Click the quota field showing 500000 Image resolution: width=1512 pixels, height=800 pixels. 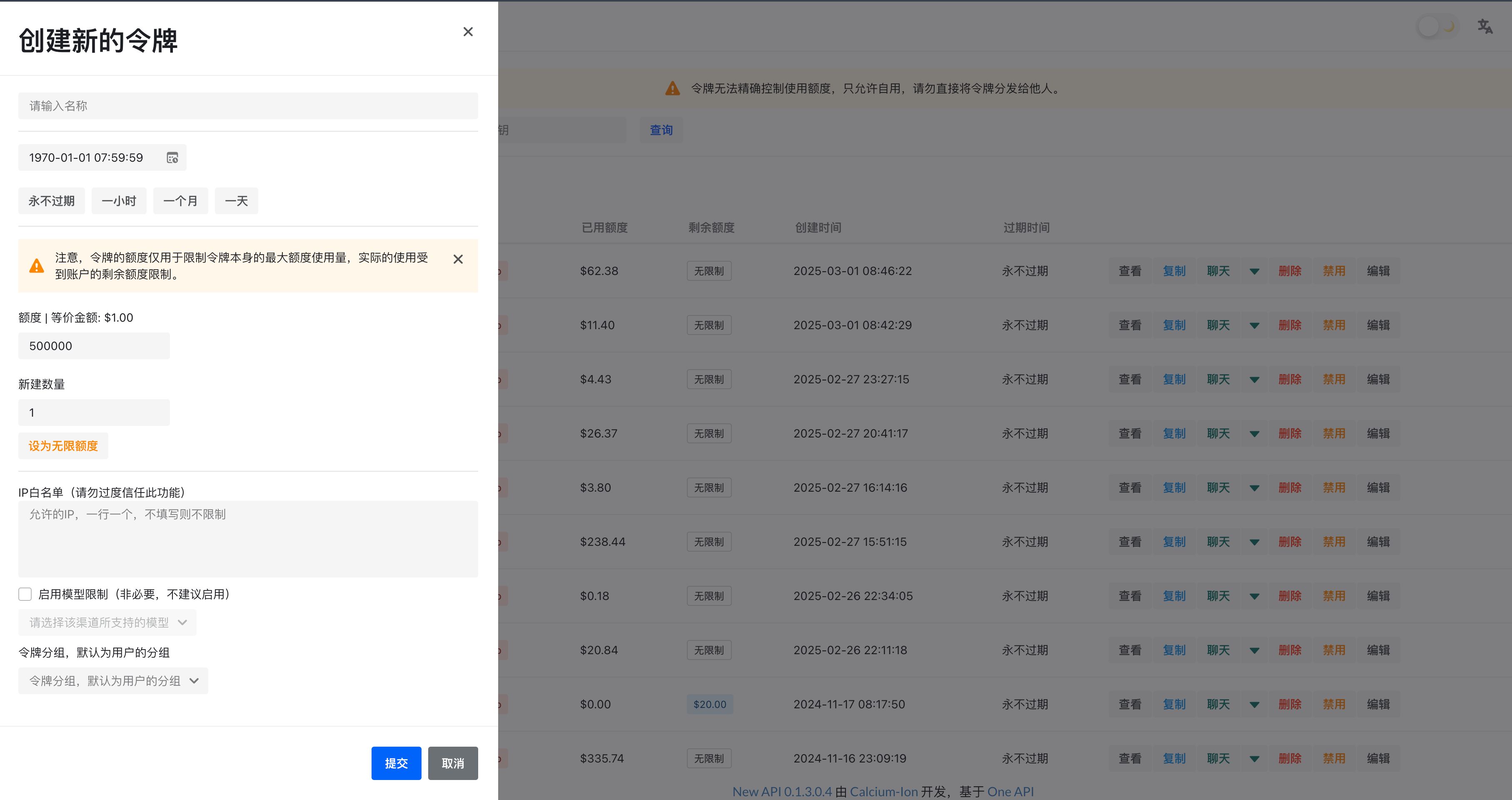94,346
